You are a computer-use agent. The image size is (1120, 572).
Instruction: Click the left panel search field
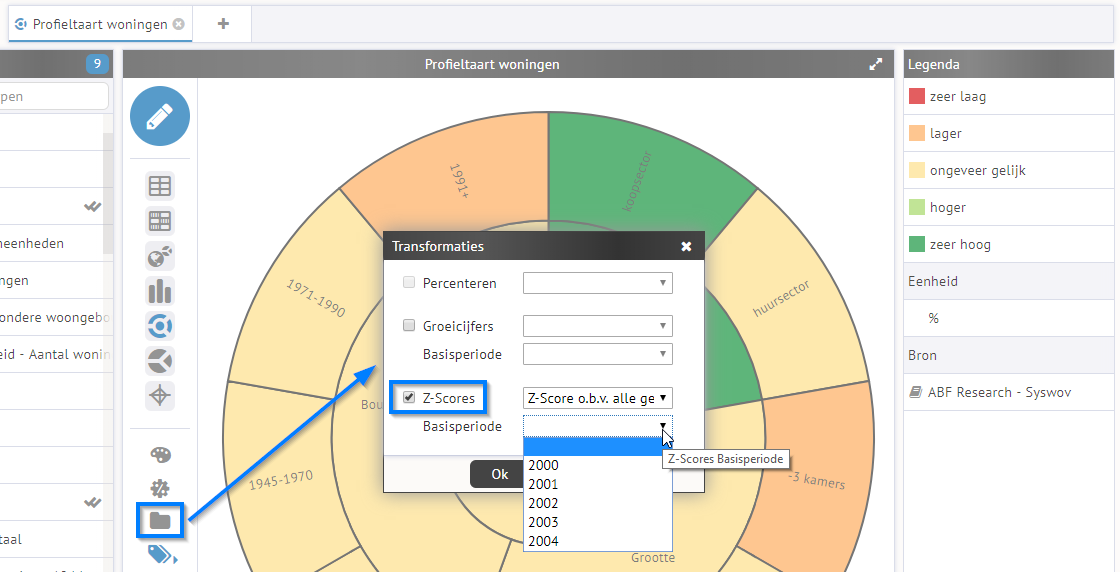tap(54, 96)
